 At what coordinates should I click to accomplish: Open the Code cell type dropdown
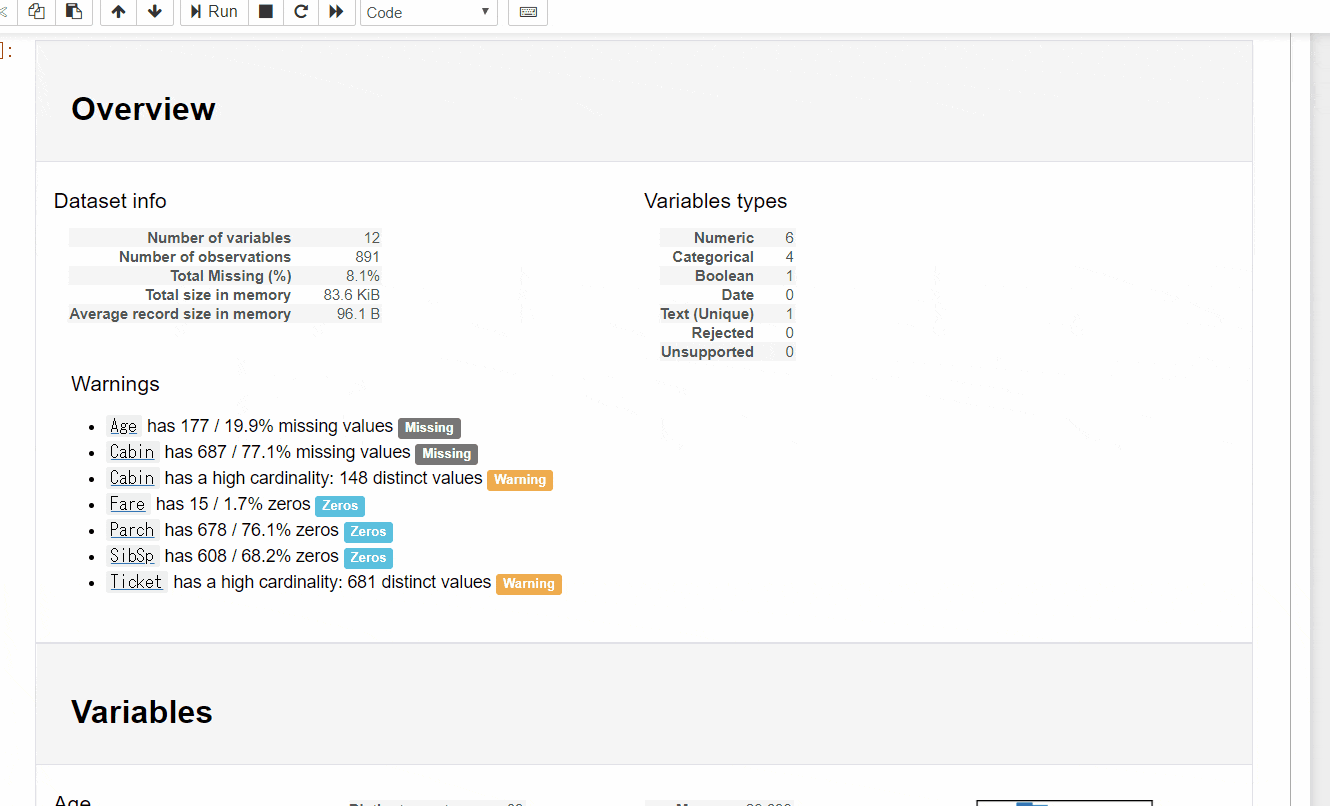pyautogui.click(x=429, y=12)
